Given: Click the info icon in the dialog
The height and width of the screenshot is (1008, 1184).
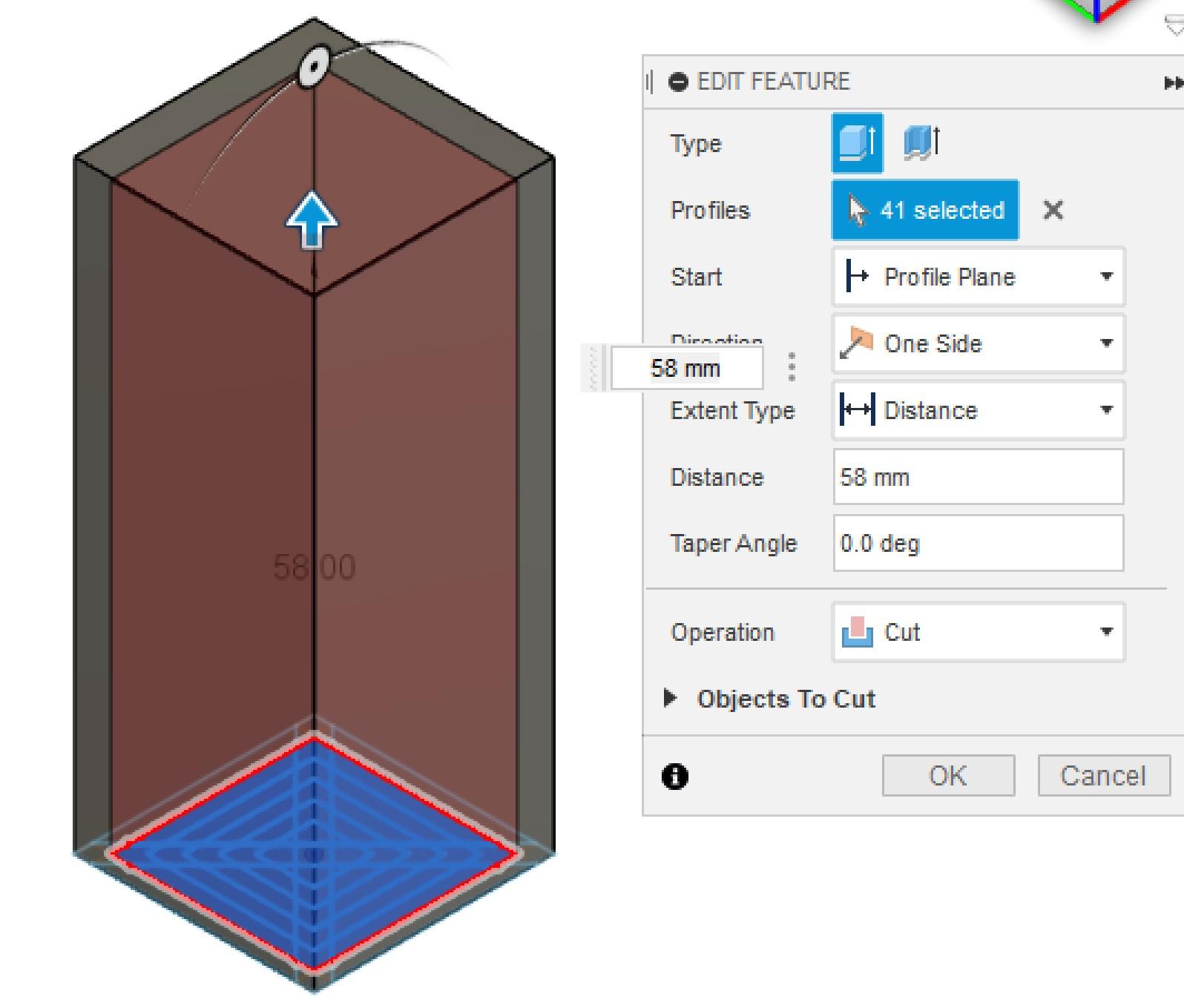Looking at the screenshot, I should [675, 777].
